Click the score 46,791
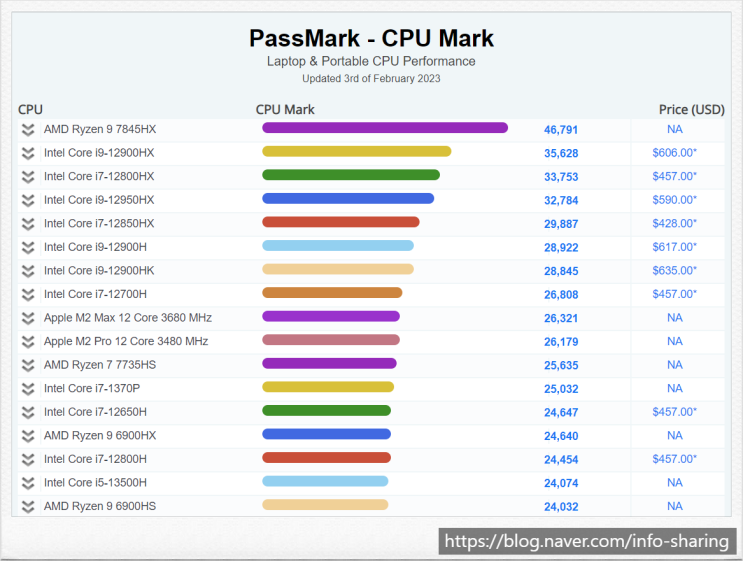Image resolution: width=743 pixels, height=561 pixels. [561, 130]
